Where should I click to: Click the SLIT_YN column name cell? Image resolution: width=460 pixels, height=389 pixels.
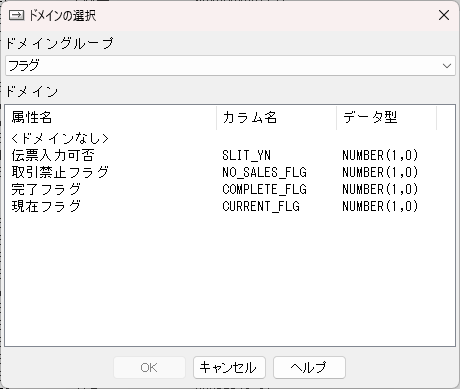click(246, 155)
